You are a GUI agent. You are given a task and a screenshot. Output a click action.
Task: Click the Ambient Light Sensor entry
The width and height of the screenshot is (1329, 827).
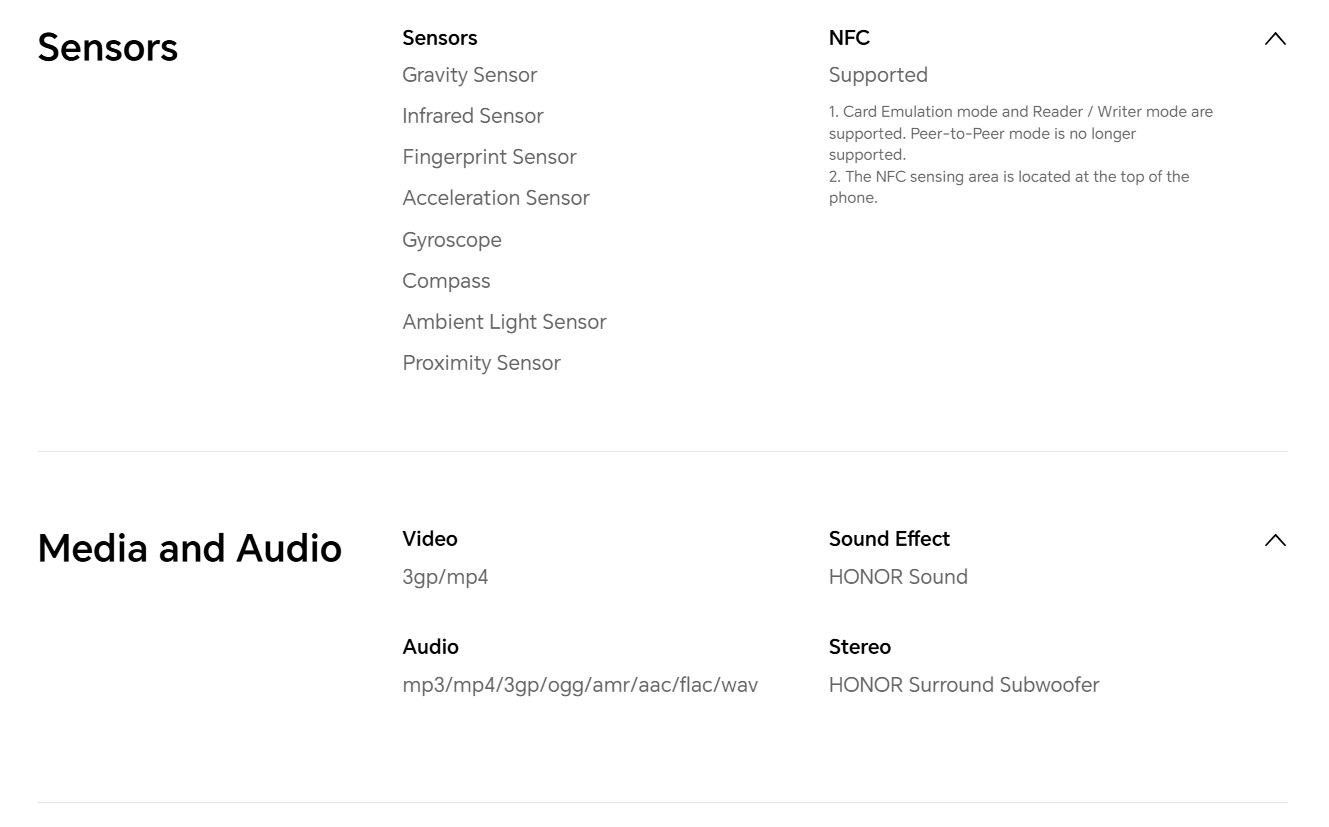coord(504,322)
